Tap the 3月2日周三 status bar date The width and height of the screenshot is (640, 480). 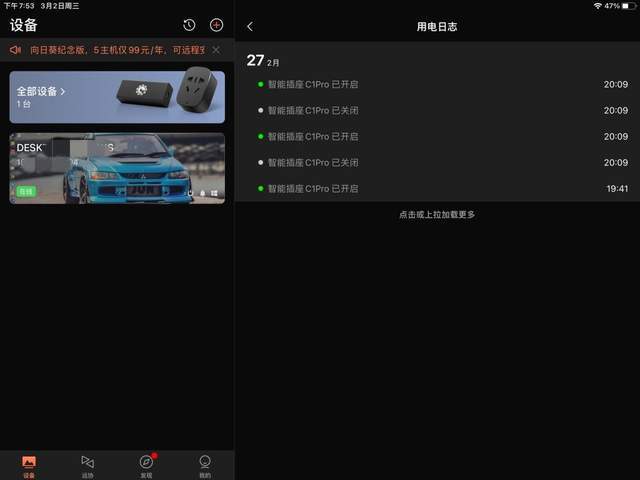[60, 6]
